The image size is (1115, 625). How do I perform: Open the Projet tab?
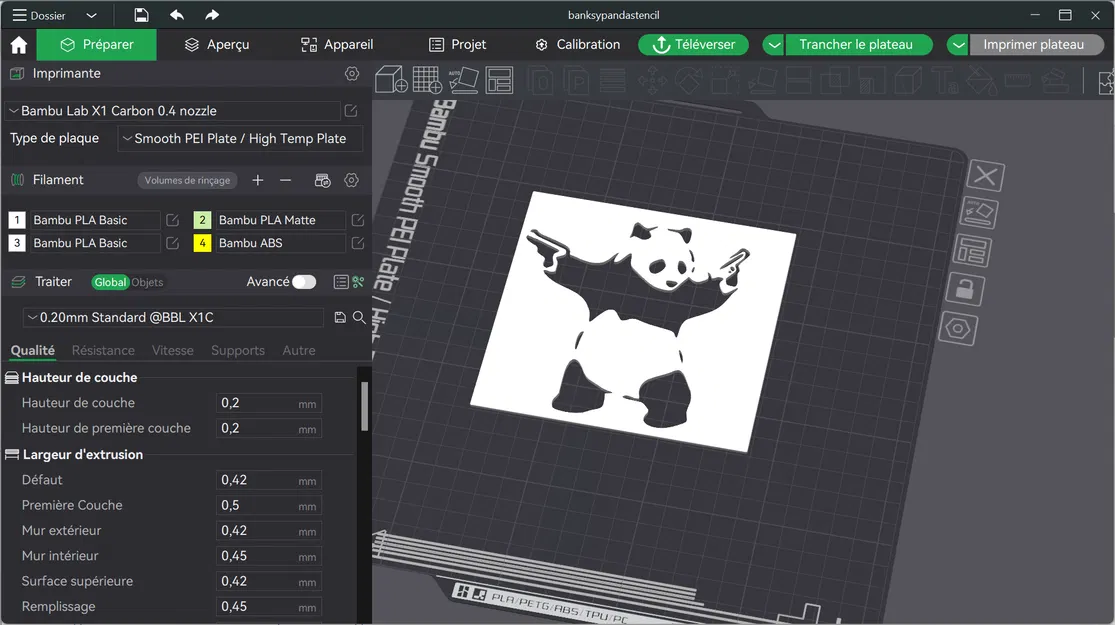coord(458,45)
